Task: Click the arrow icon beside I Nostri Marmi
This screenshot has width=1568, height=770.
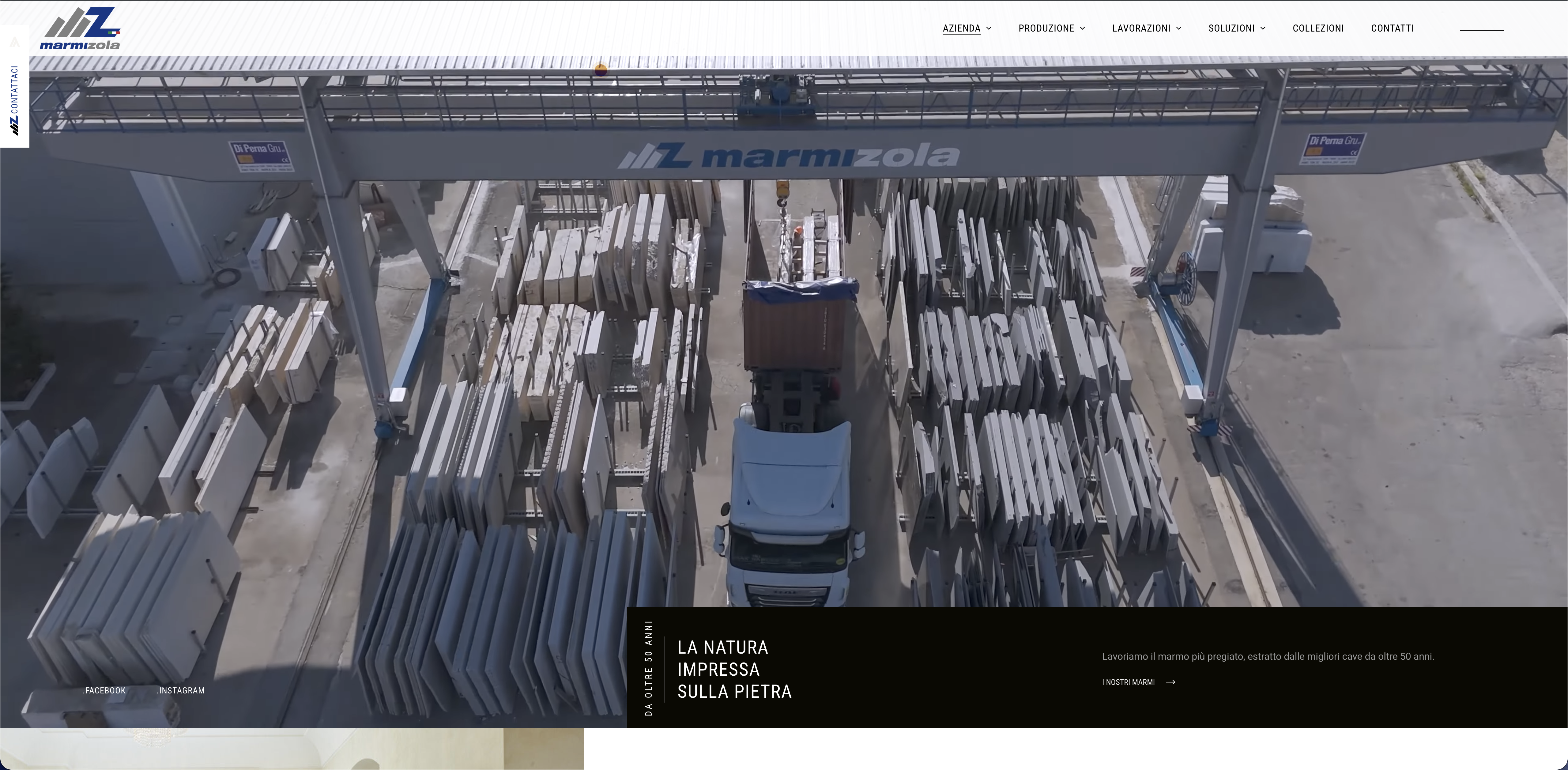Action: (x=1170, y=682)
